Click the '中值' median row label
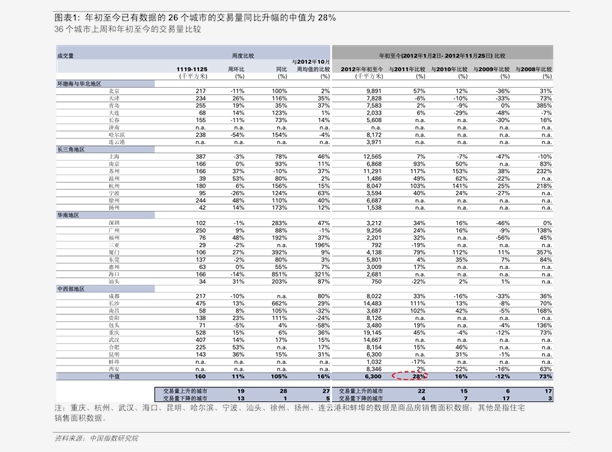 point(114,377)
